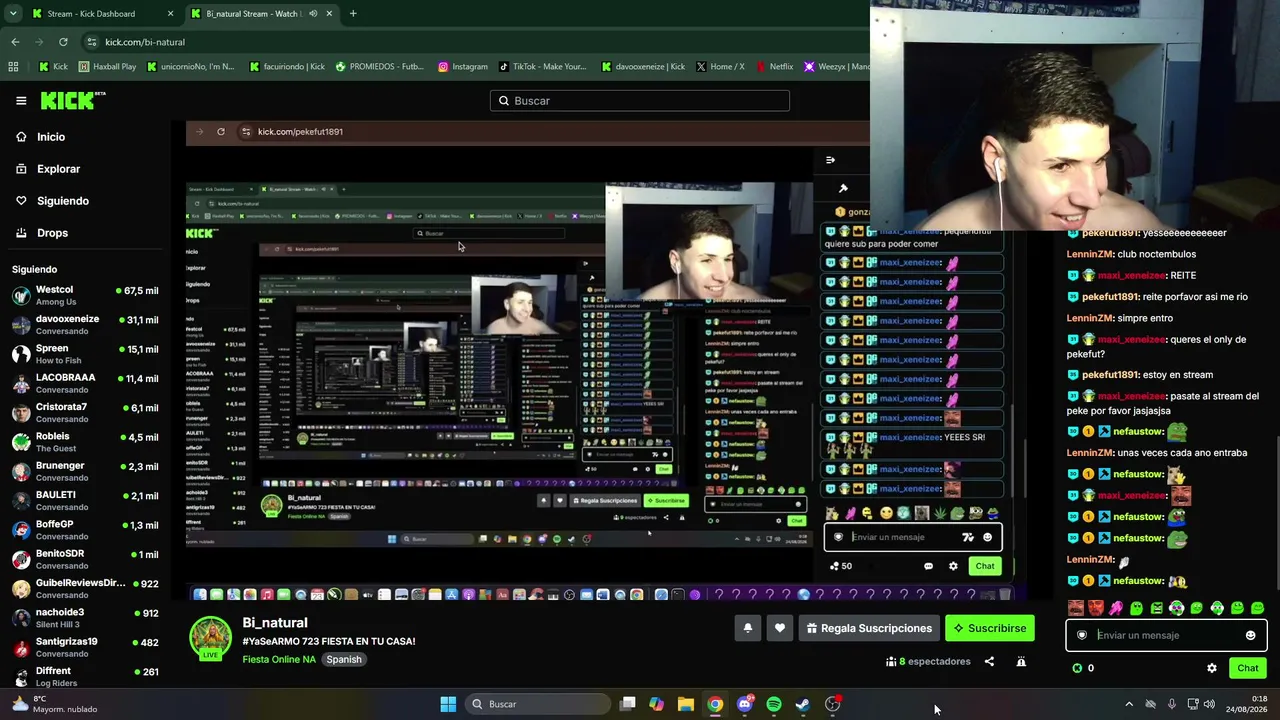
Task: Open the Fiesta Online NA category link
Action: [x=279, y=659]
